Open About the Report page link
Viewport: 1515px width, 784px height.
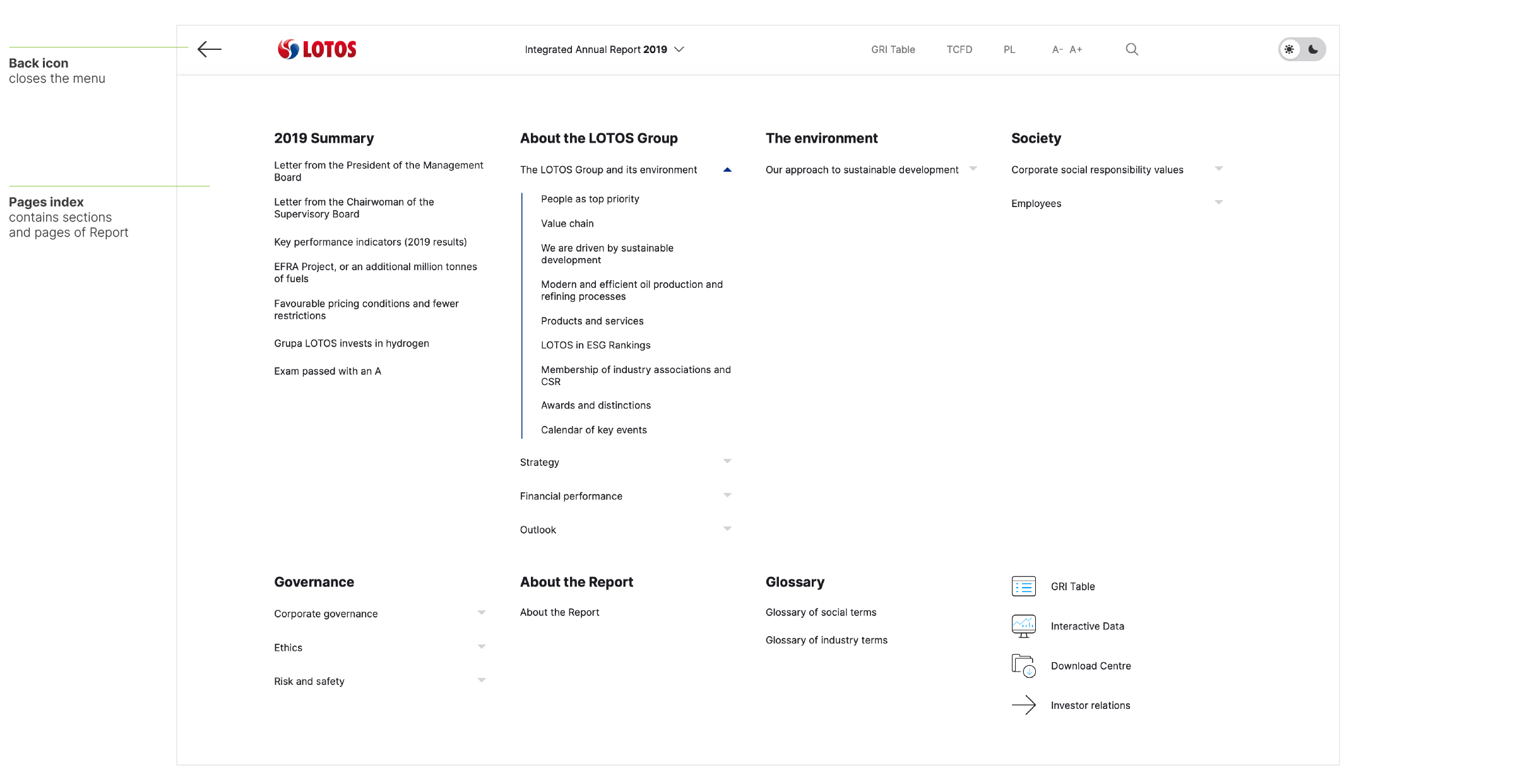tap(560, 612)
